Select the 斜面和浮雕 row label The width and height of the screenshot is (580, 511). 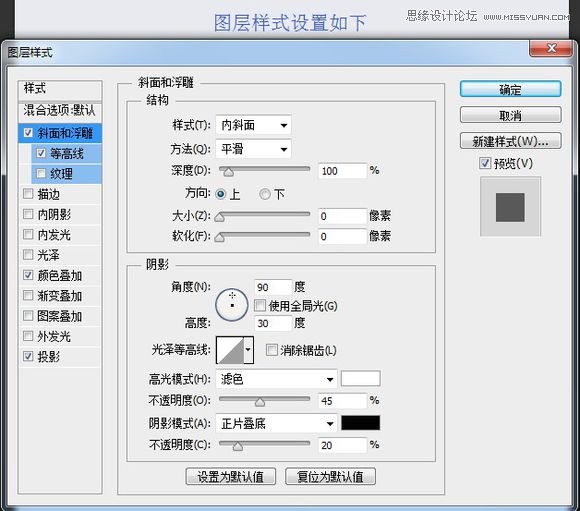point(65,133)
